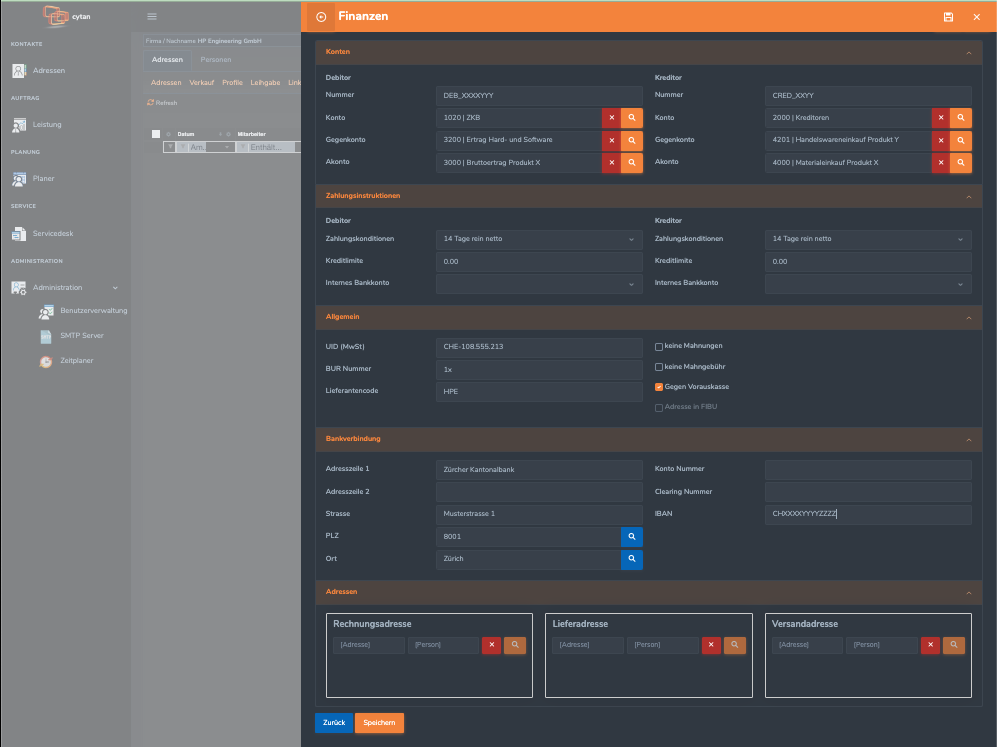The image size is (997, 747).
Task: Click the save disk icon in Finanzen header
Action: (x=948, y=17)
